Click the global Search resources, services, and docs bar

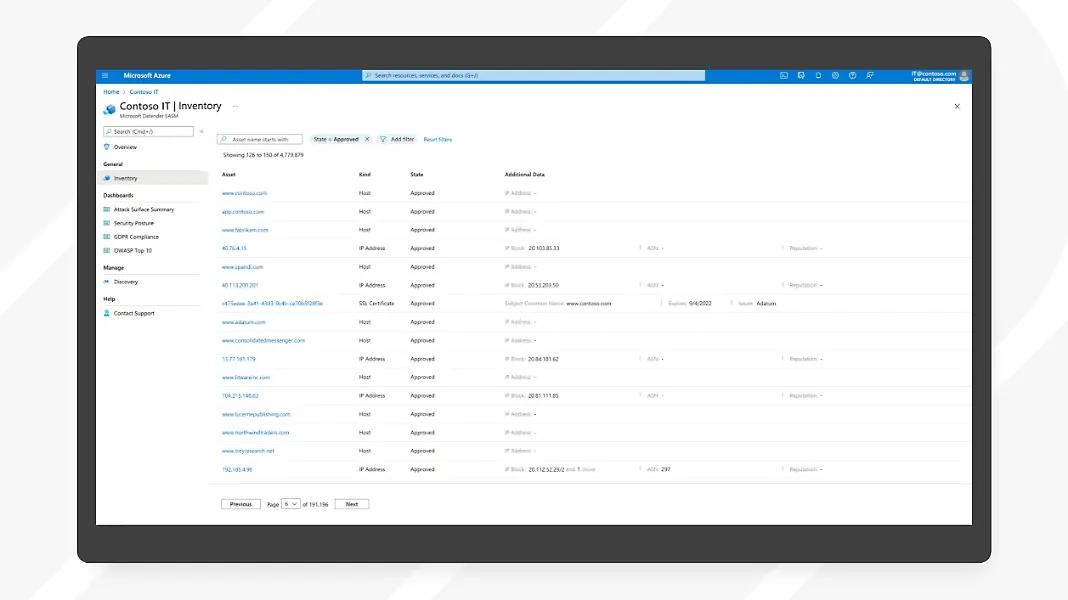(533, 76)
